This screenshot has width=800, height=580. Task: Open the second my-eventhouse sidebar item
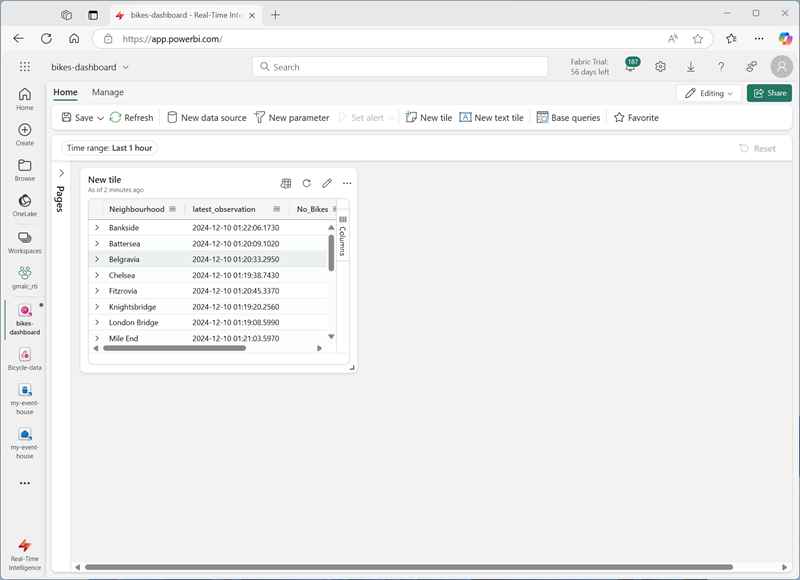tap(24, 443)
